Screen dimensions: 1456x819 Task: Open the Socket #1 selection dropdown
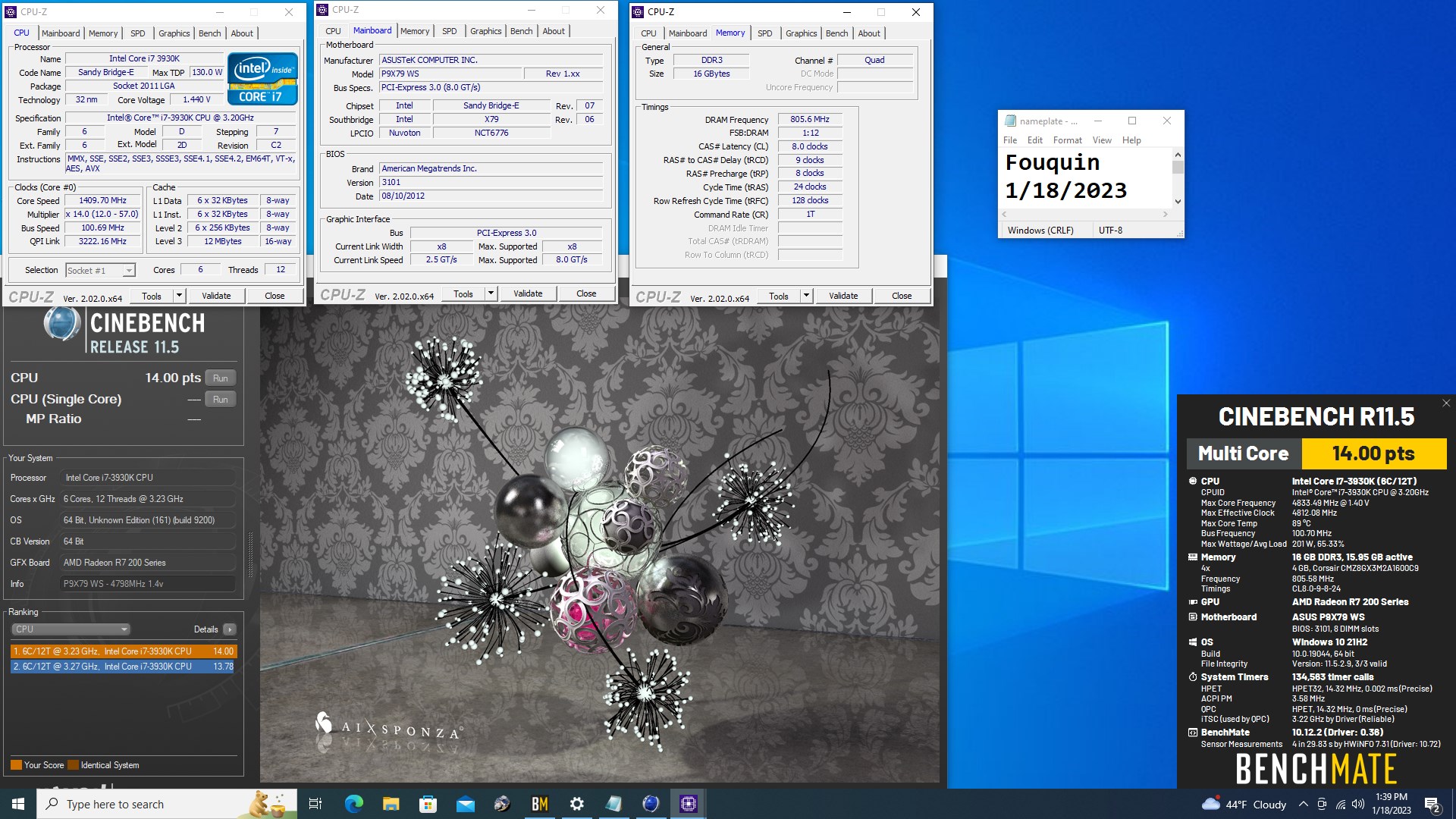(x=100, y=271)
